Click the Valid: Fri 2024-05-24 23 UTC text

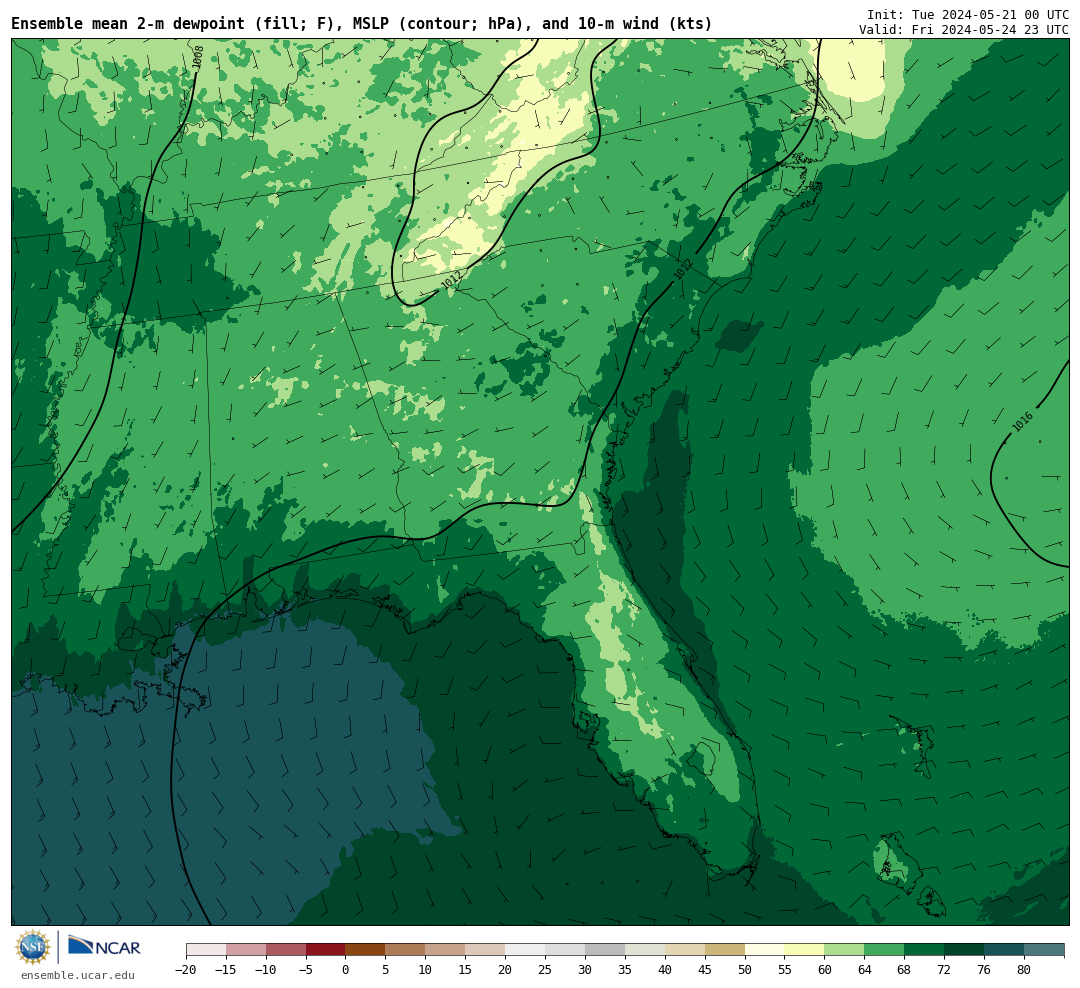coord(964,30)
